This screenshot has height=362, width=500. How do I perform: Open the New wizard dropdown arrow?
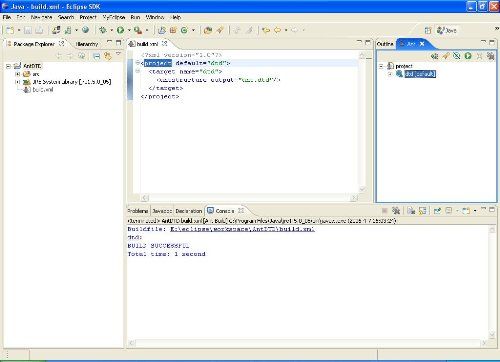(x=19, y=30)
